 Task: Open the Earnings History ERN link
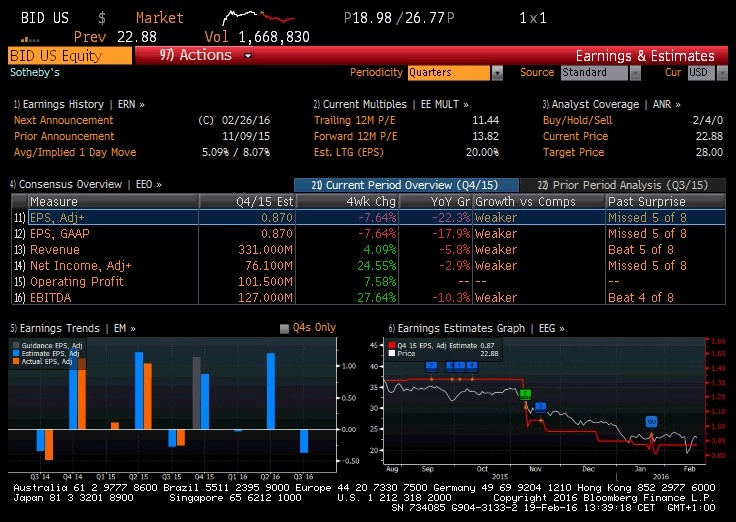click(x=79, y=105)
